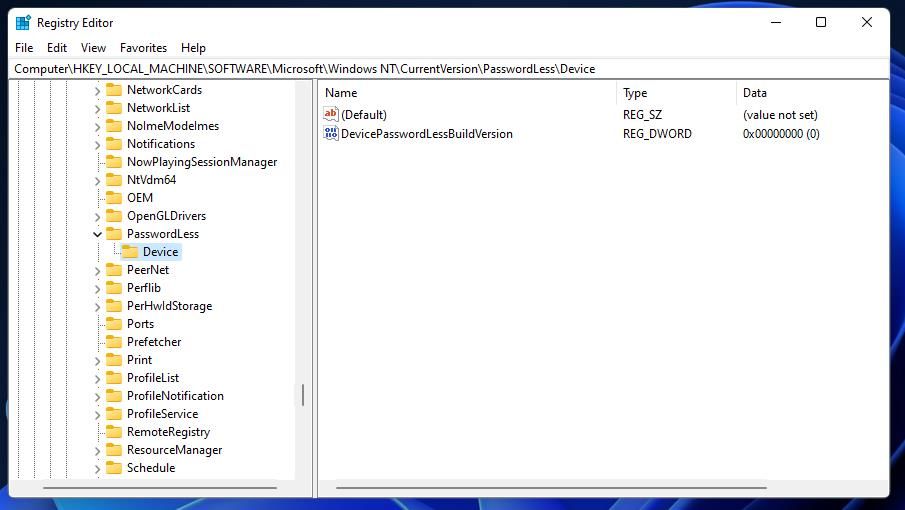Click the Print folder icon
Screen dimensions: 905x510
point(114,359)
